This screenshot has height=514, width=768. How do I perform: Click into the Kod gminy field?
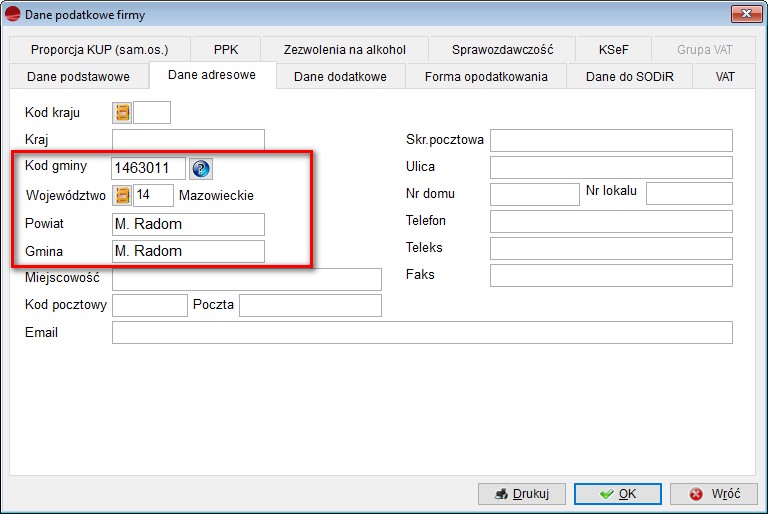[148, 168]
